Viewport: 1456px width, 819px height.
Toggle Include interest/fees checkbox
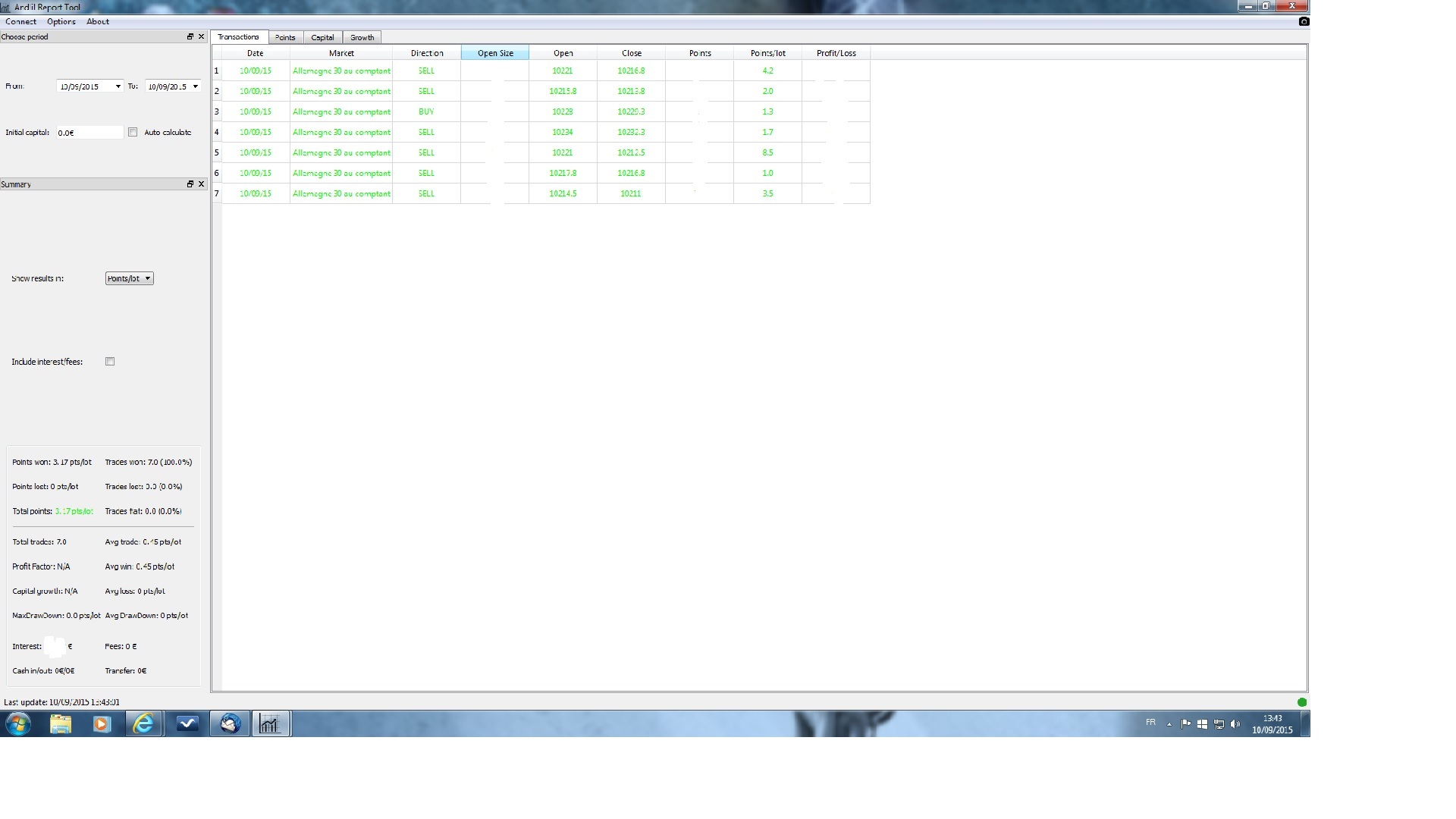110,362
